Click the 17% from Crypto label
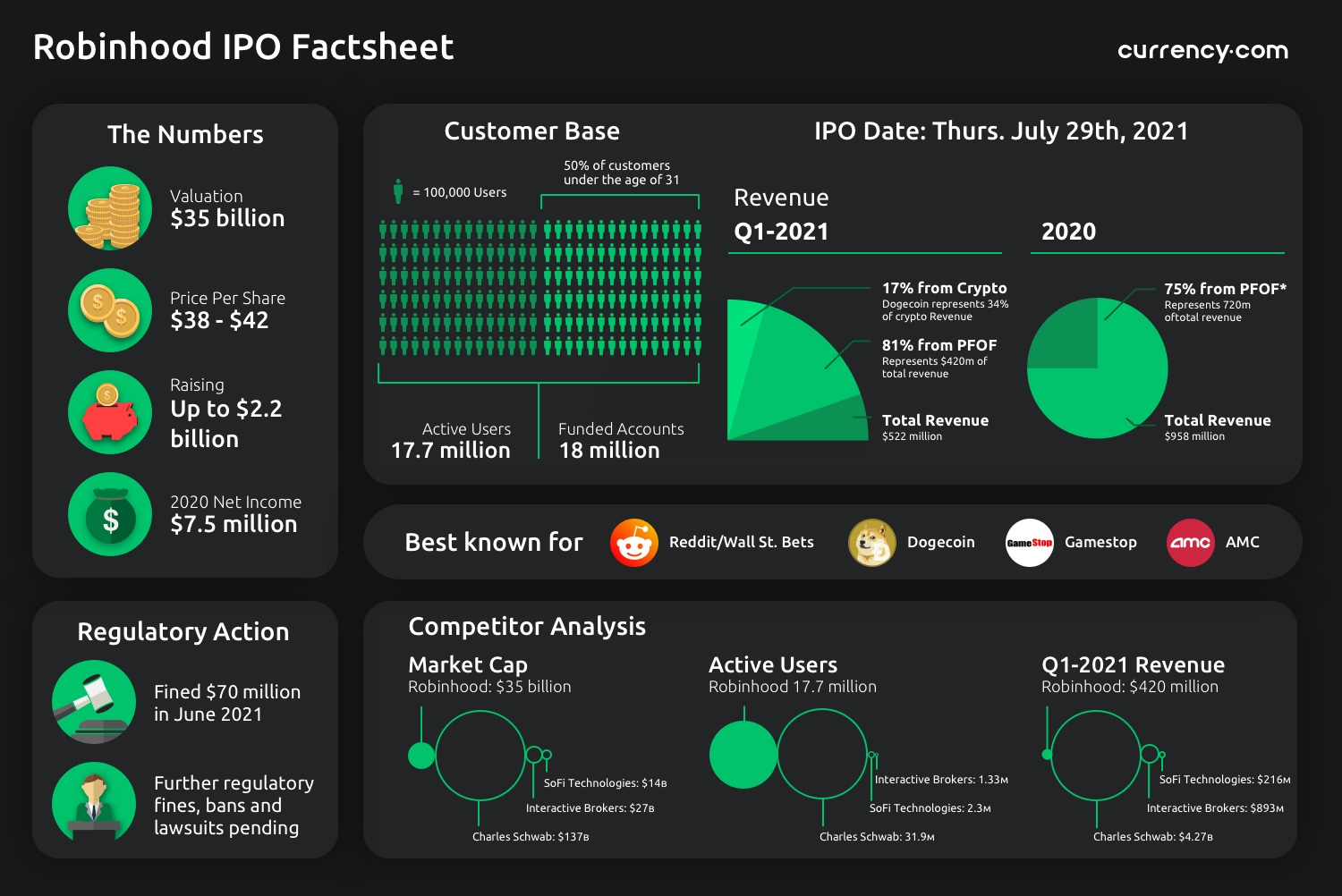 coord(945,288)
